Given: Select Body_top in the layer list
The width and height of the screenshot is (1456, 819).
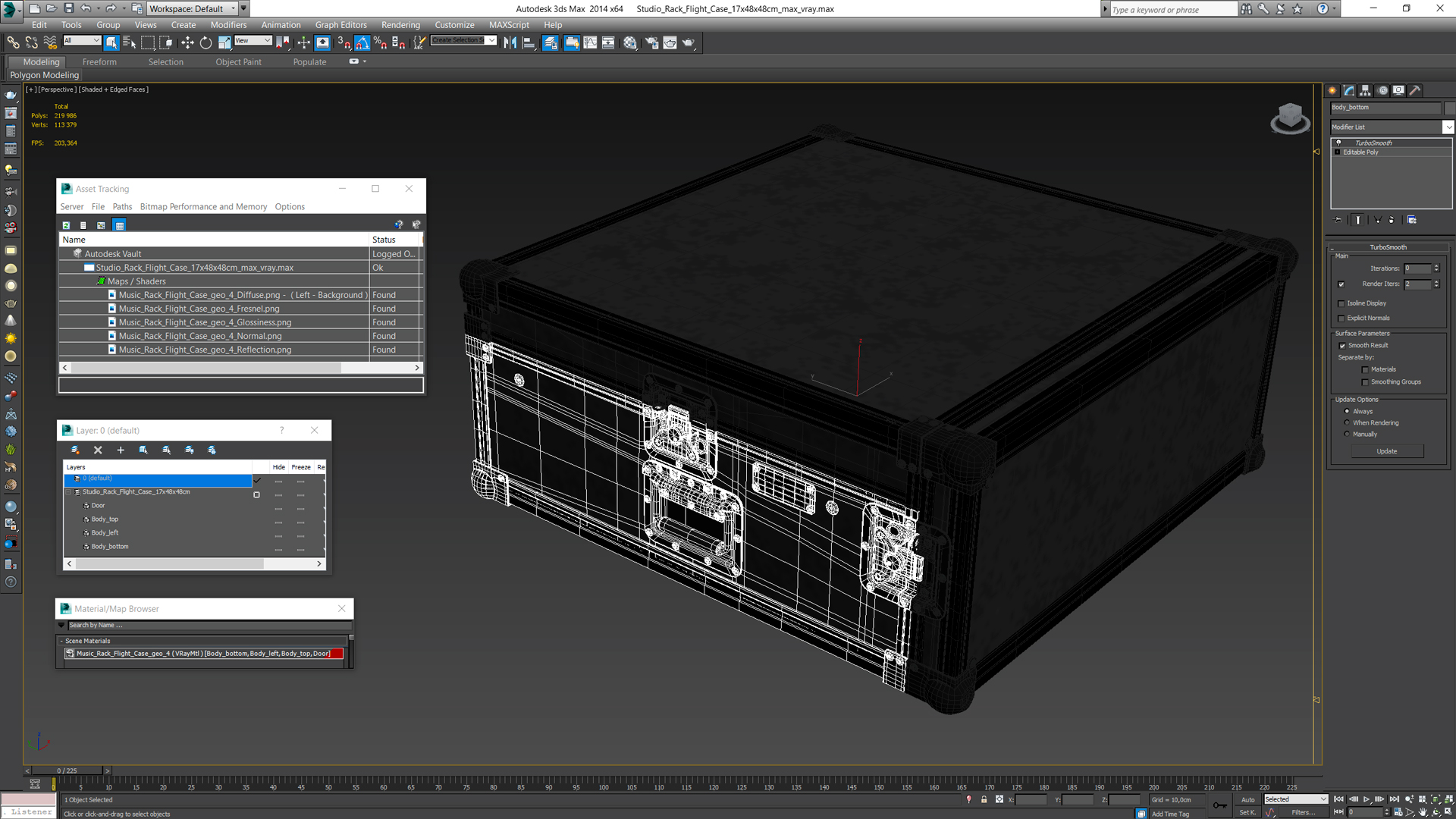Looking at the screenshot, I should tap(105, 519).
